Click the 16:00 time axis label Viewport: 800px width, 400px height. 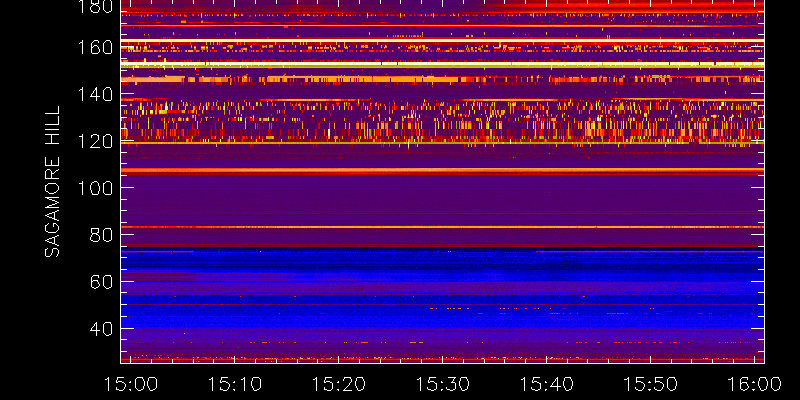(755, 384)
